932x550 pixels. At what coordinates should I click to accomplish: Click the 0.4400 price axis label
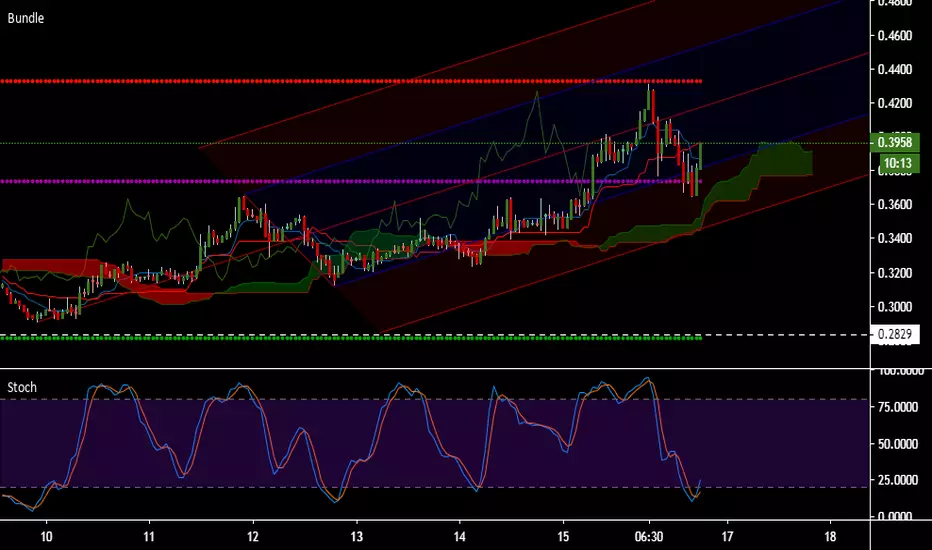895,70
